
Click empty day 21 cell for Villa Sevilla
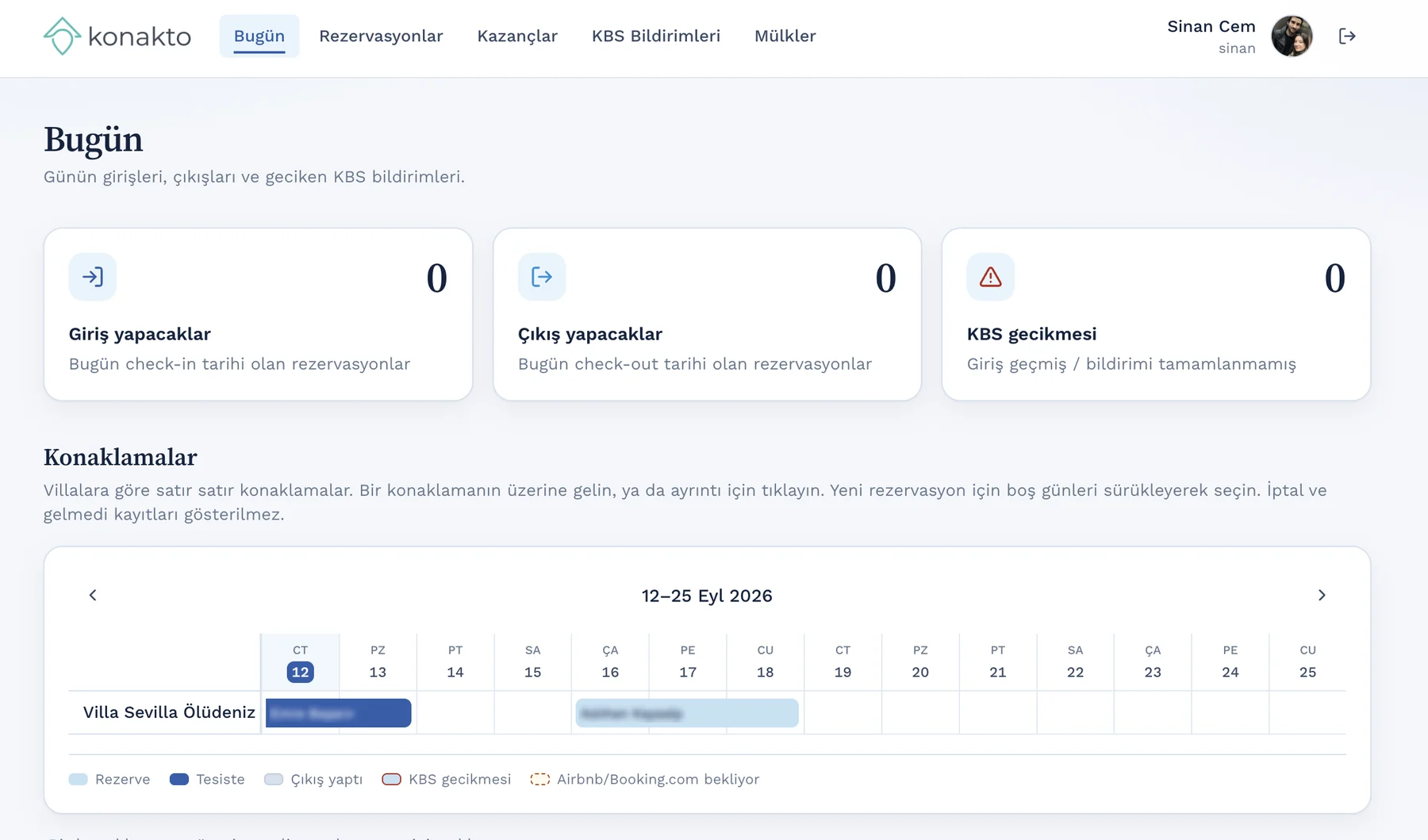997,712
